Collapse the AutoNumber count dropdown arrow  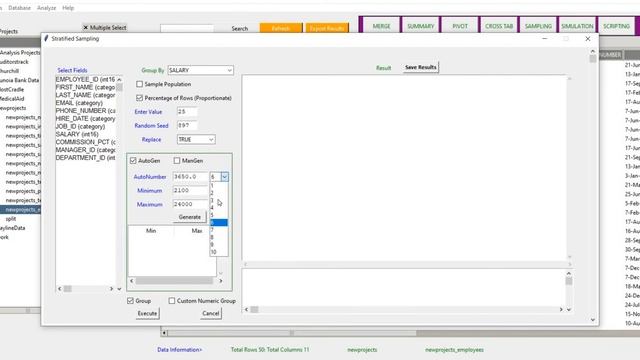[x=224, y=177]
